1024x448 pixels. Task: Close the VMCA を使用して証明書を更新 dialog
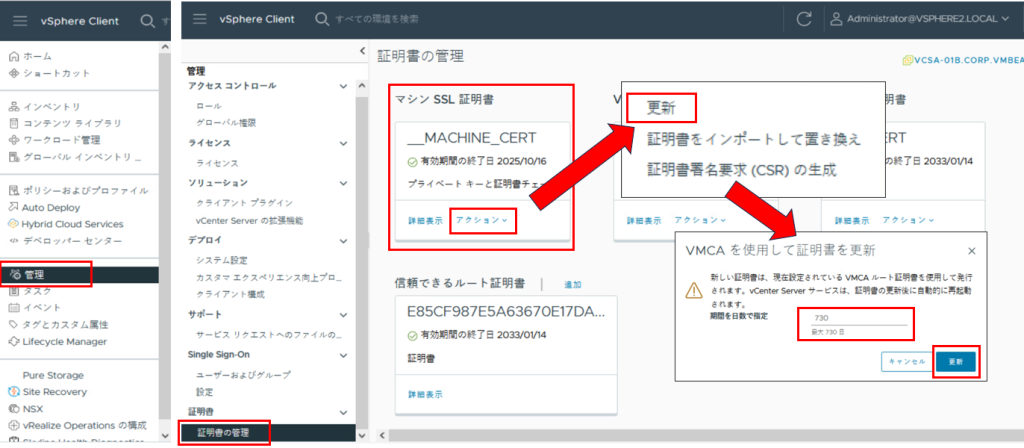coord(971,251)
